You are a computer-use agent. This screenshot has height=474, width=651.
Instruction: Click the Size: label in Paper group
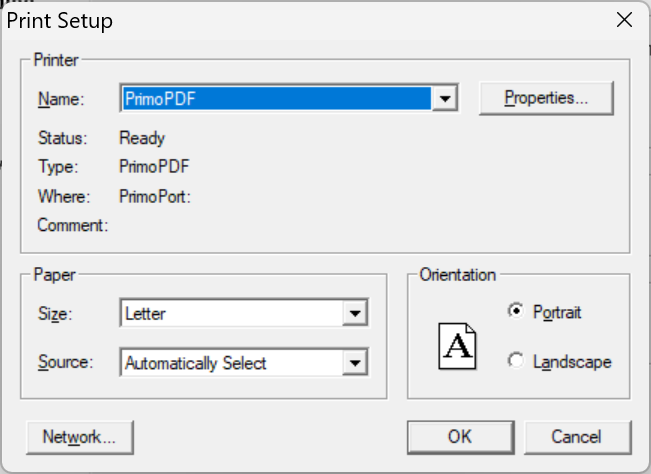(55, 314)
